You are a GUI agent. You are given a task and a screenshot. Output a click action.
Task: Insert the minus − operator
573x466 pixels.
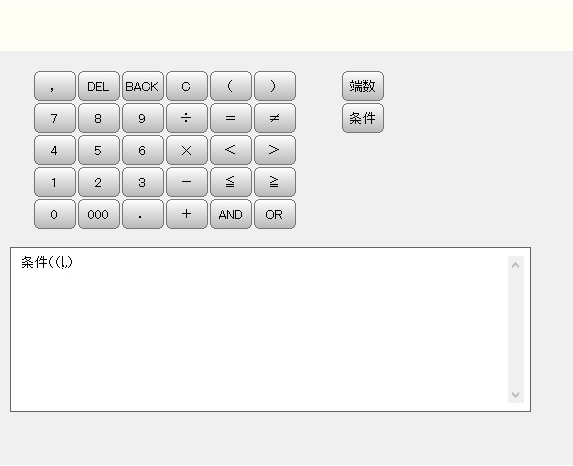pos(187,182)
